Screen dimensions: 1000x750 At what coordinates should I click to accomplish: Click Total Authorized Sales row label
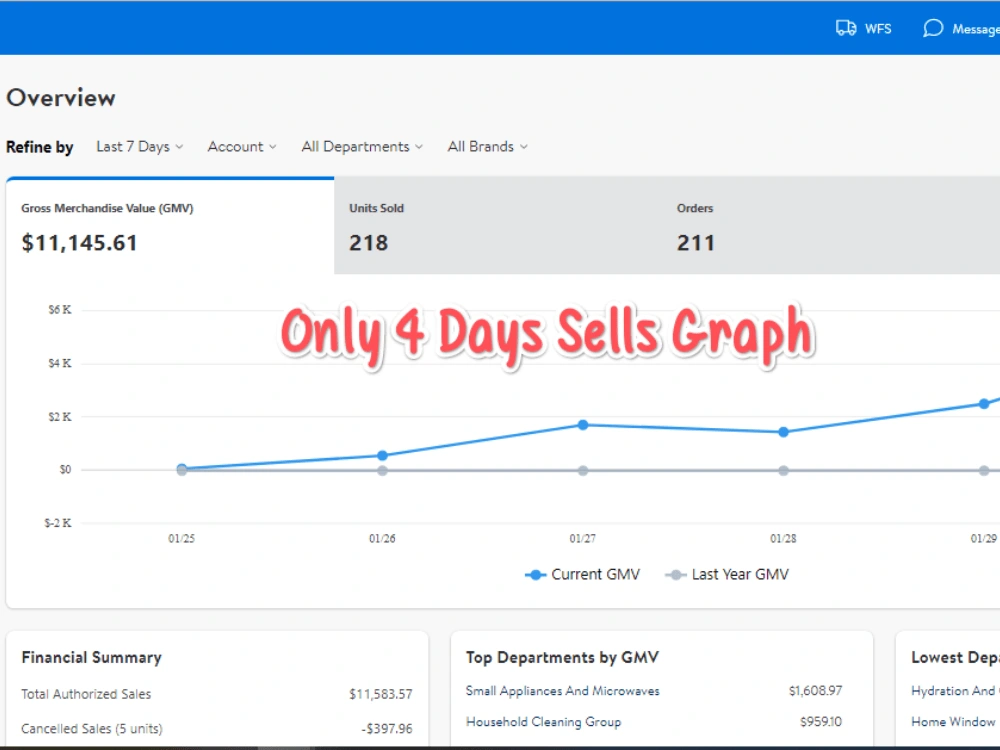point(86,694)
